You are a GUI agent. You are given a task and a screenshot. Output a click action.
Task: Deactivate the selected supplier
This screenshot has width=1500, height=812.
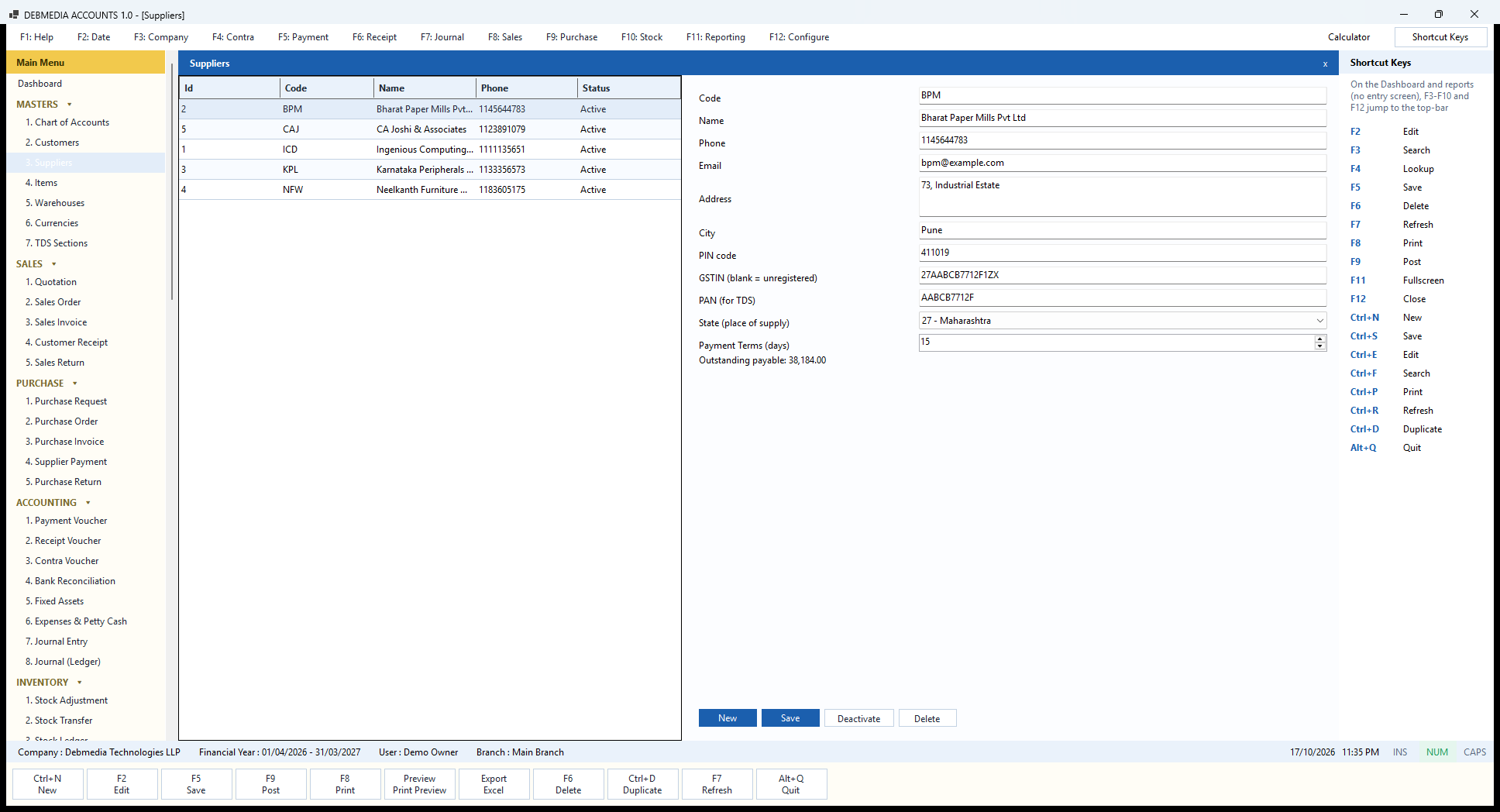pyautogui.click(x=858, y=718)
